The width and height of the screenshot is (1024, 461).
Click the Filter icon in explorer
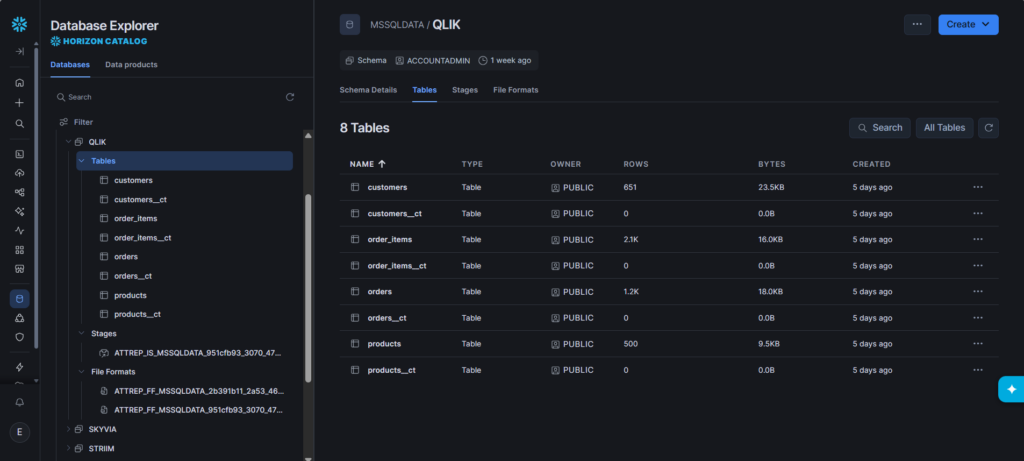pyautogui.click(x=63, y=122)
